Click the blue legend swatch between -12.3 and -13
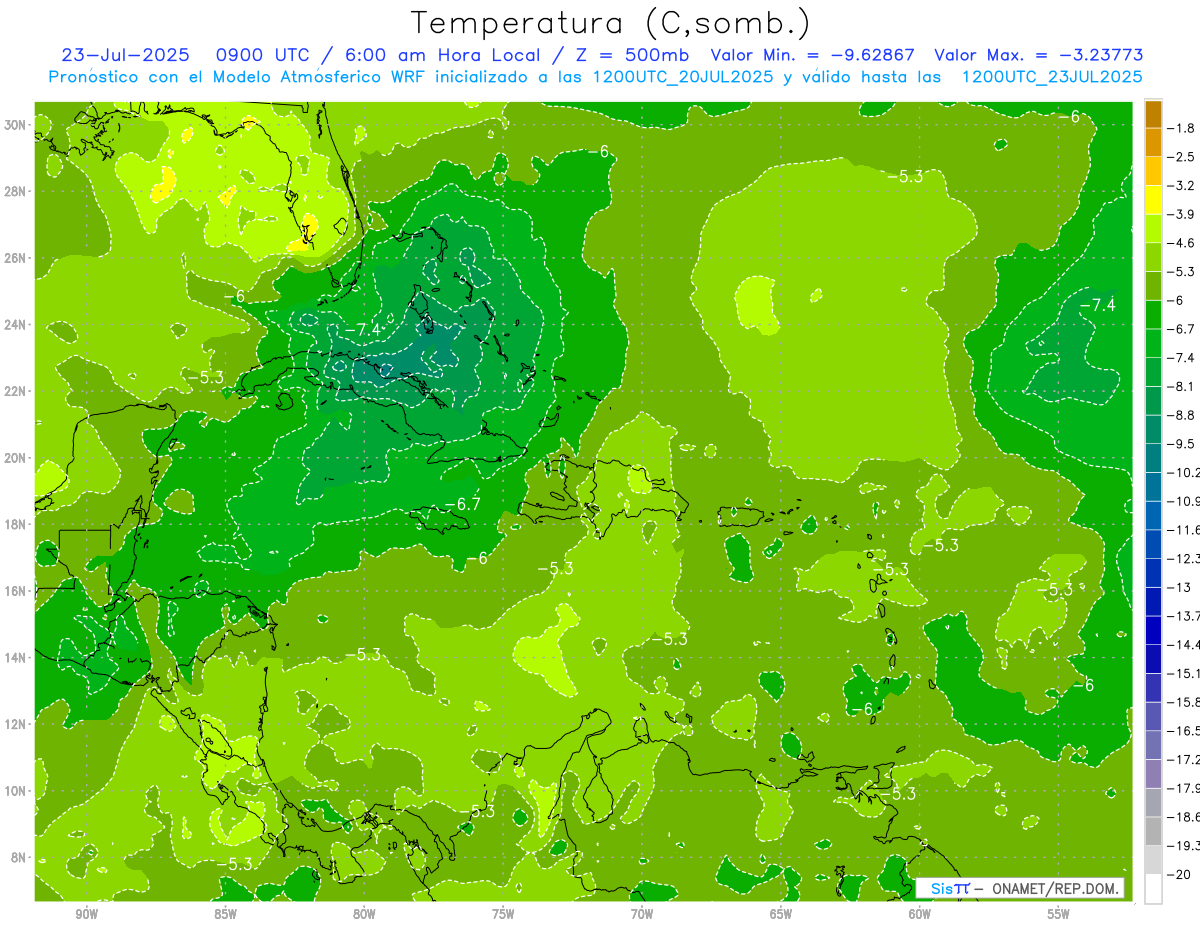 click(1153, 573)
